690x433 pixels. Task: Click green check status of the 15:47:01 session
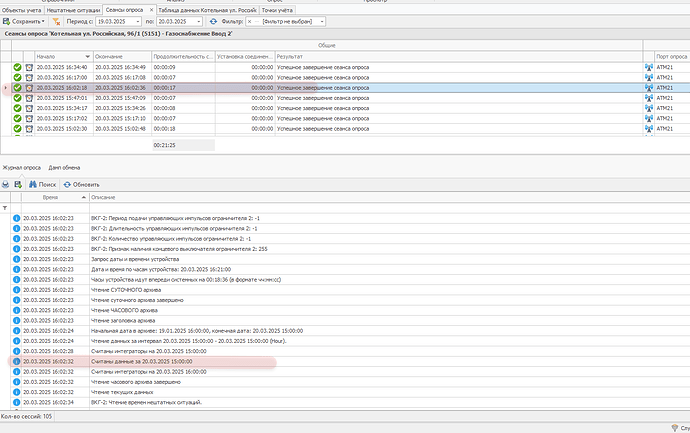pos(17,98)
